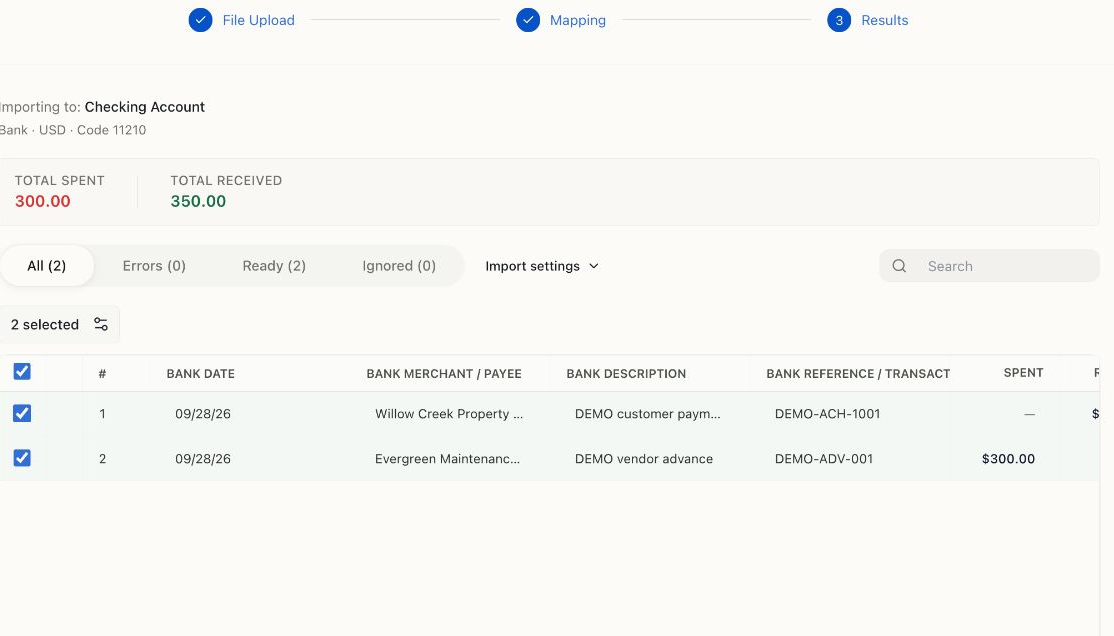This screenshot has height=636, width=1114.
Task: Click the Code 11210 account detail text
Action: pos(112,130)
